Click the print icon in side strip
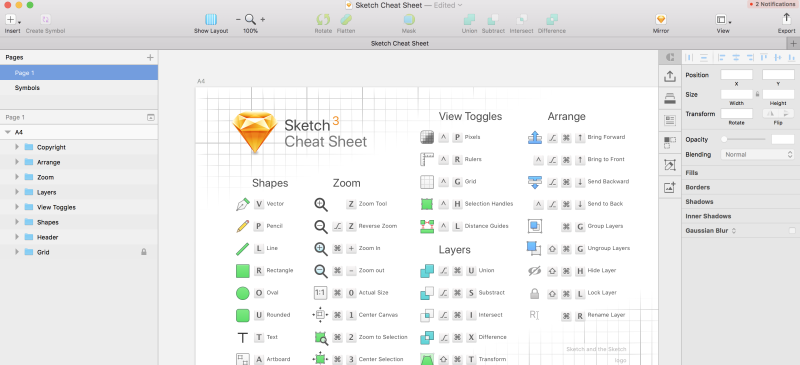 click(670, 99)
